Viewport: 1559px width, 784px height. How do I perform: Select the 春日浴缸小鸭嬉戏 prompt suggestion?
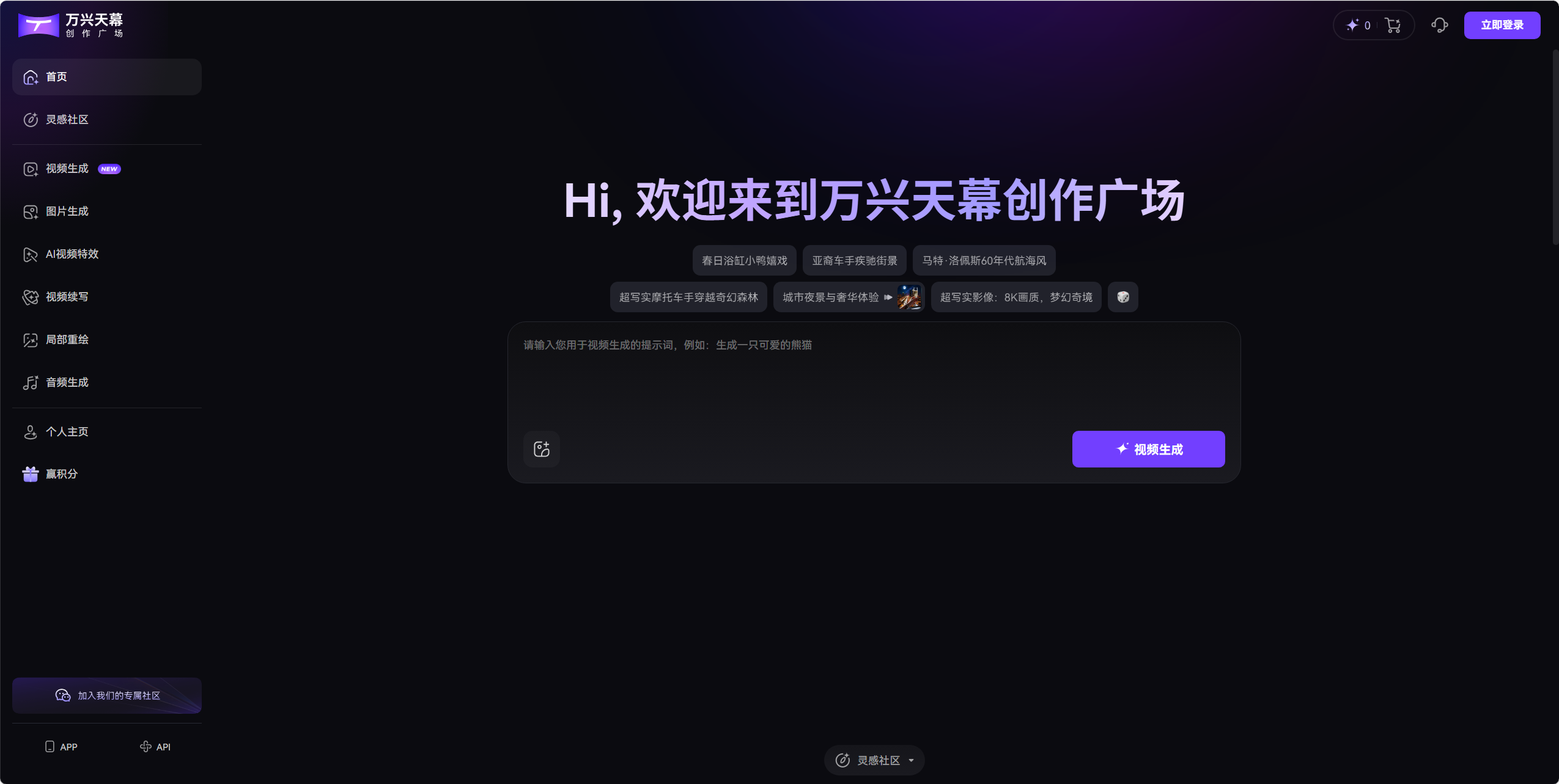(x=743, y=260)
